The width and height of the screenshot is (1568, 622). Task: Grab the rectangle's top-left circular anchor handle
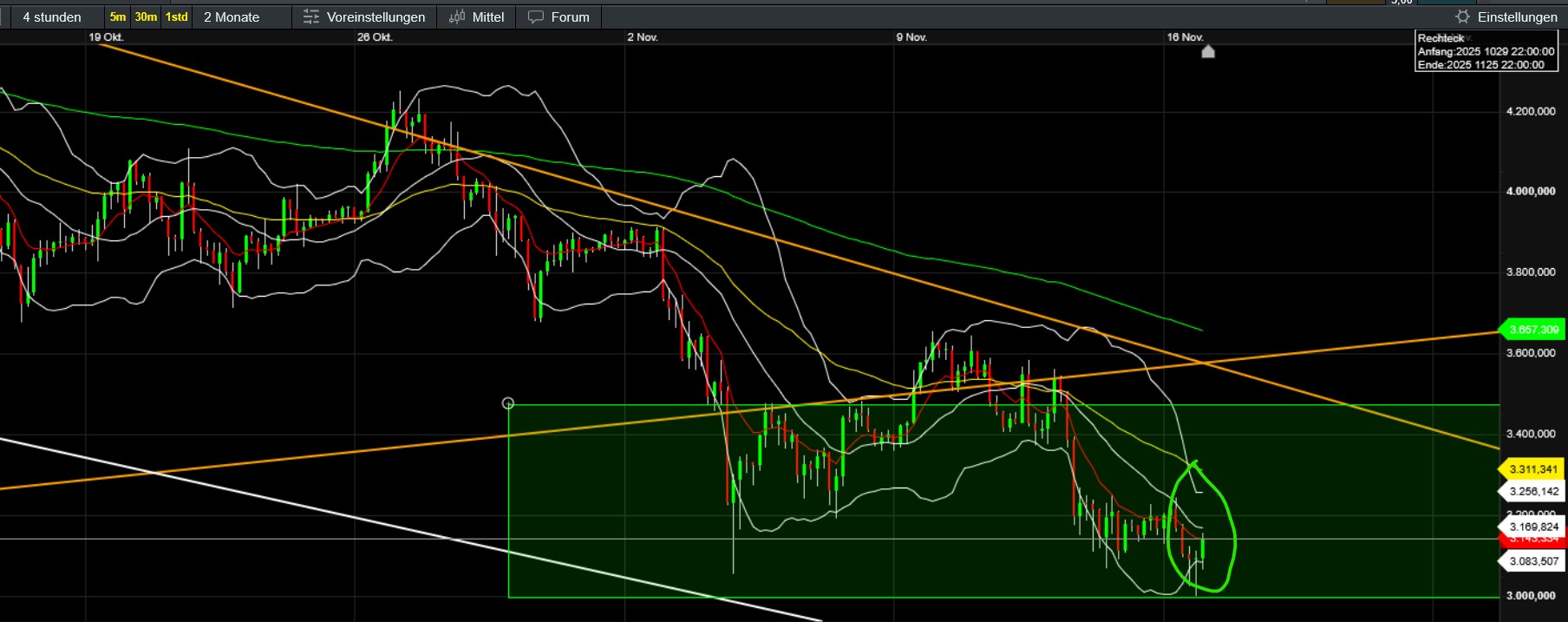508,403
